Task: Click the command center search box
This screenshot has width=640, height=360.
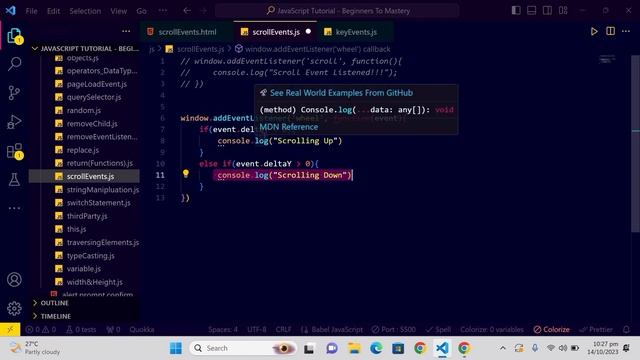Action: [x=337, y=11]
